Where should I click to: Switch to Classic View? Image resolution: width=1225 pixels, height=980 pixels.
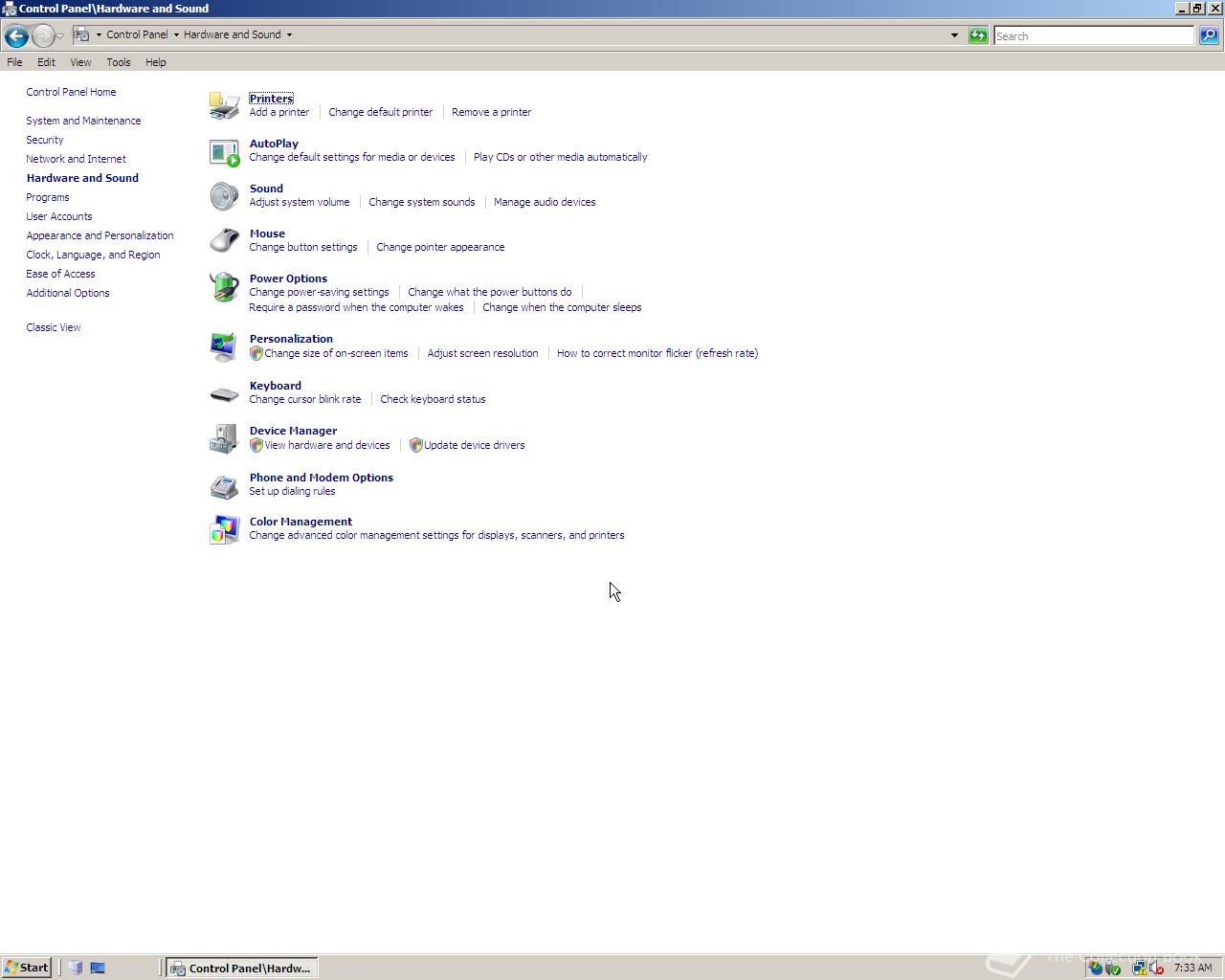pos(53,327)
